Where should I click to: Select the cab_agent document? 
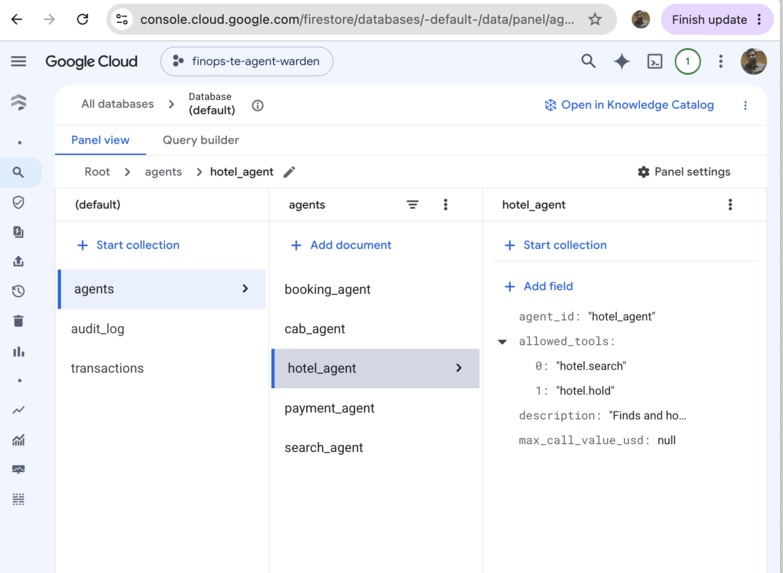tap(315, 329)
